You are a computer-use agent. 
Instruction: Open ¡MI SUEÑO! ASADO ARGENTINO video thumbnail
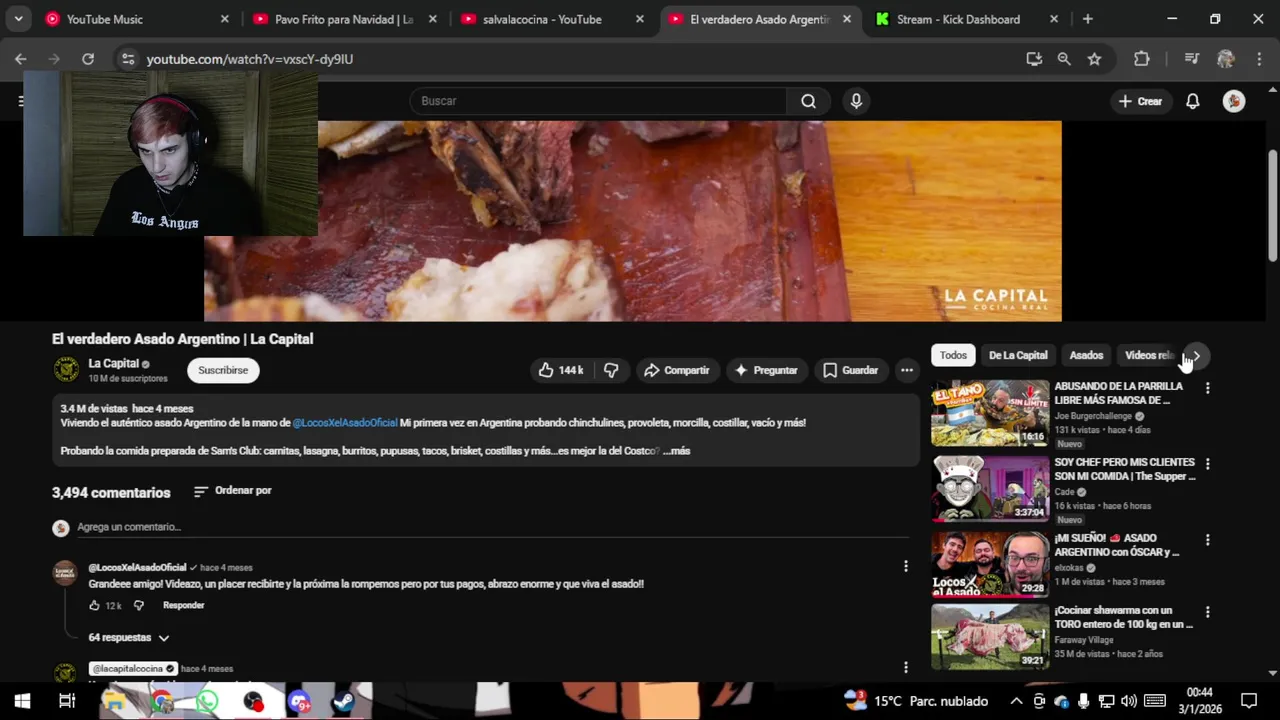[990, 565]
